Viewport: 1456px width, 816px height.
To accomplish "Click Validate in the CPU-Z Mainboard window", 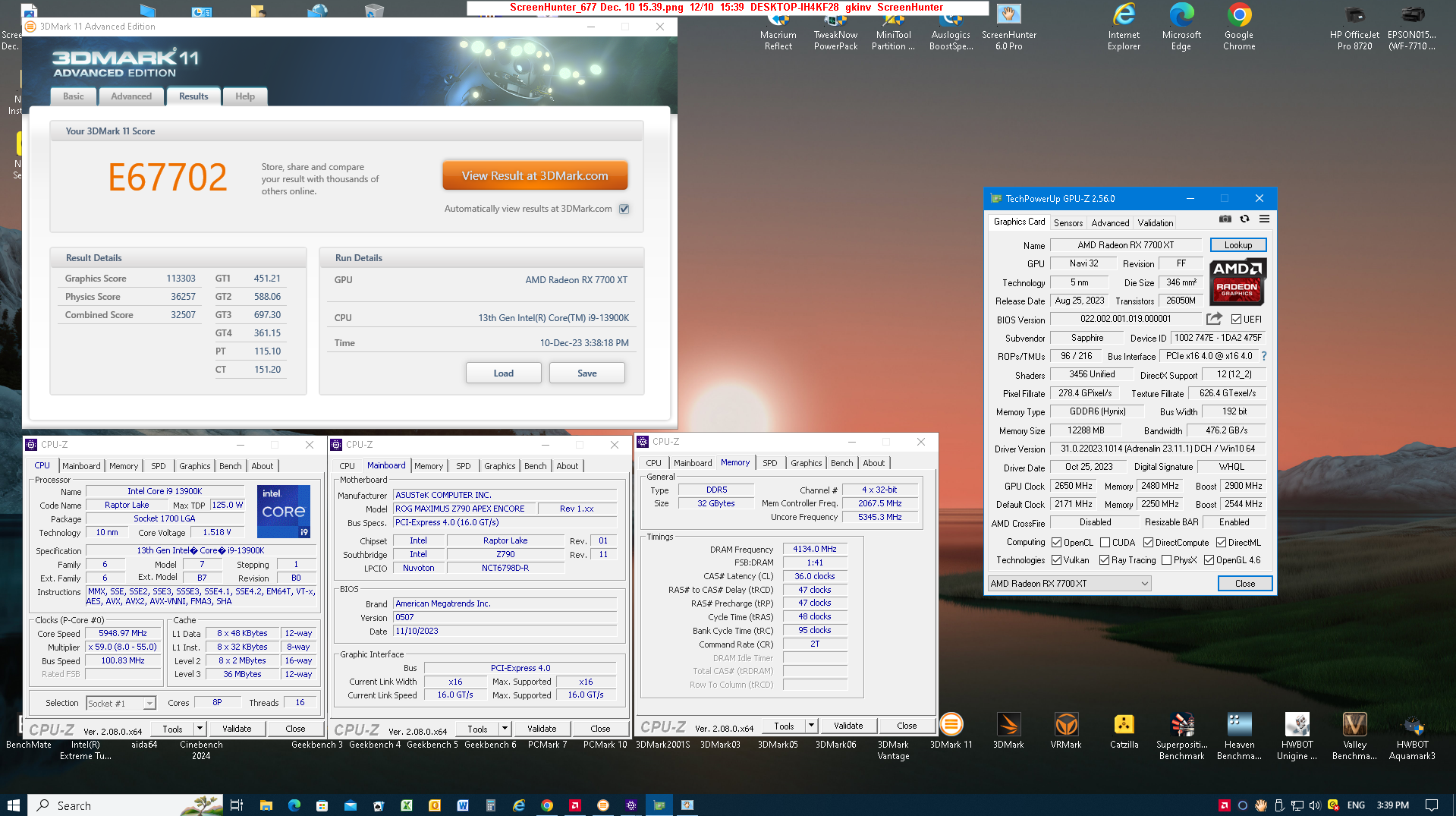I will tap(541, 728).
